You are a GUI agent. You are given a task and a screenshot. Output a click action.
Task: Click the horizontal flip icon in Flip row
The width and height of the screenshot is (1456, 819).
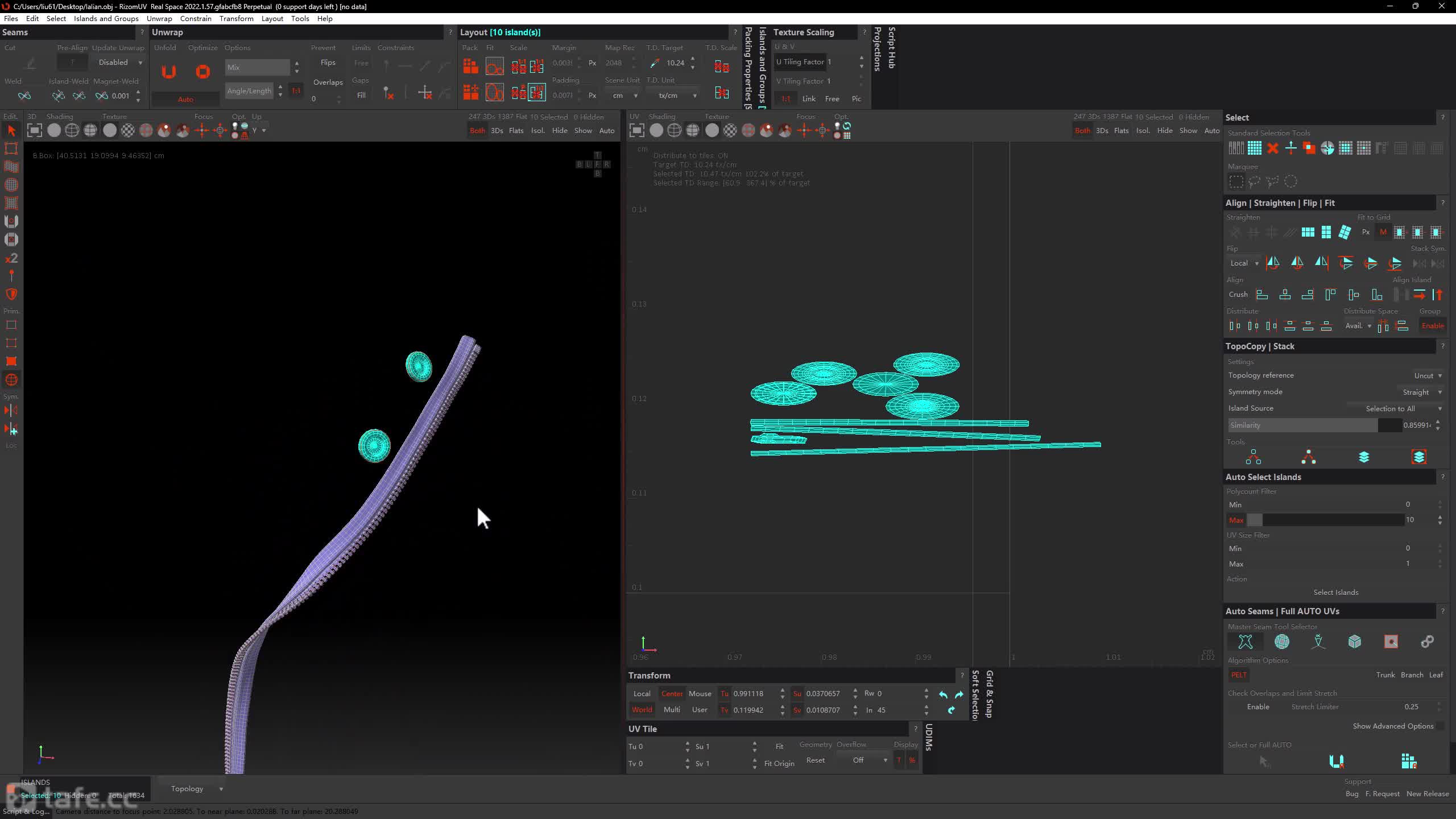1273,263
